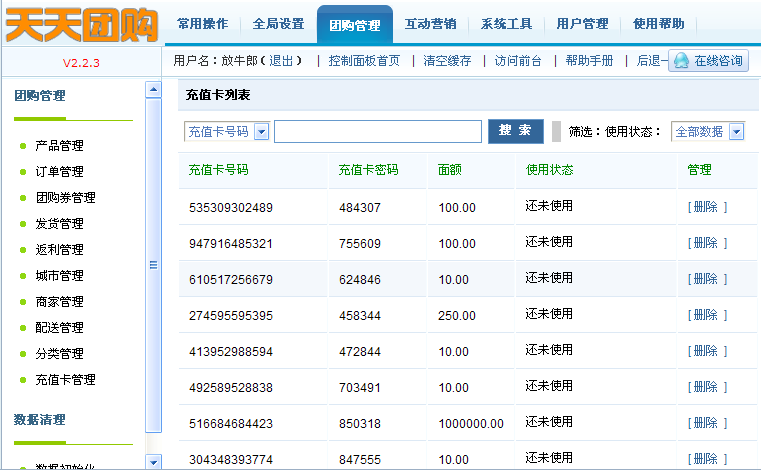Click the sidebar scroll down arrow

tap(153, 461)
